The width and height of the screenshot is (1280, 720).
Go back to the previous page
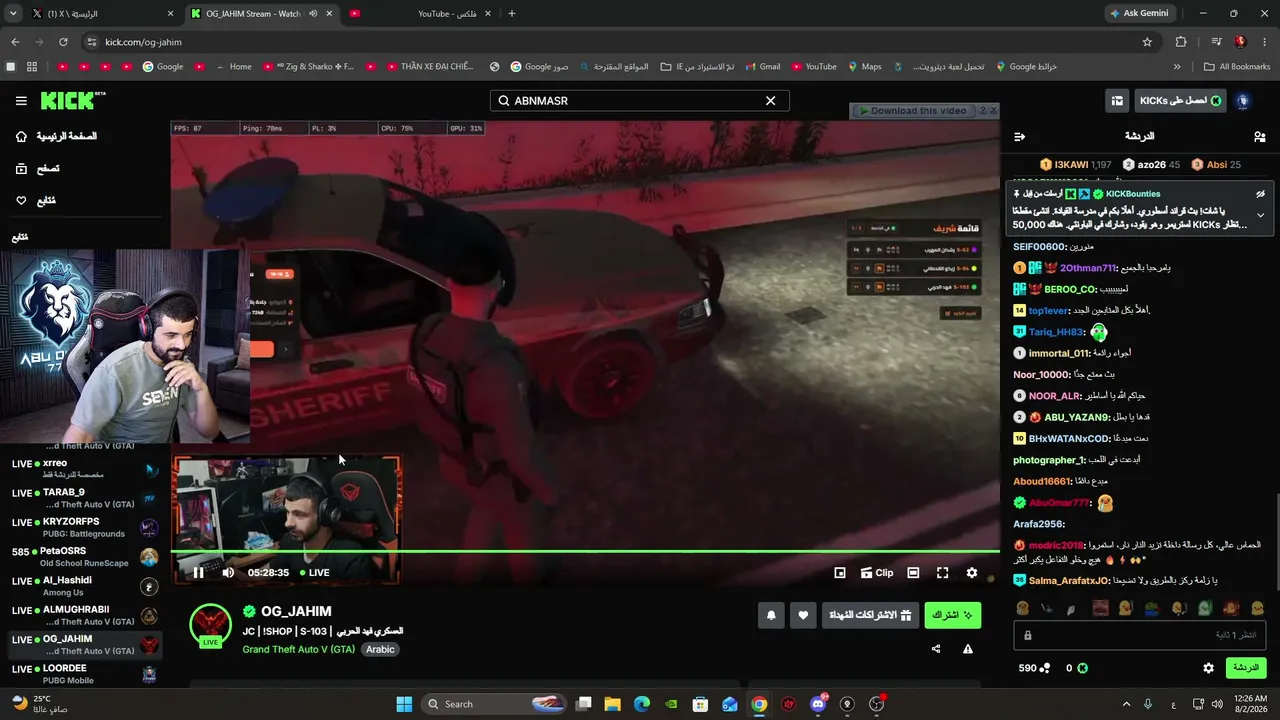pos(15,42)
